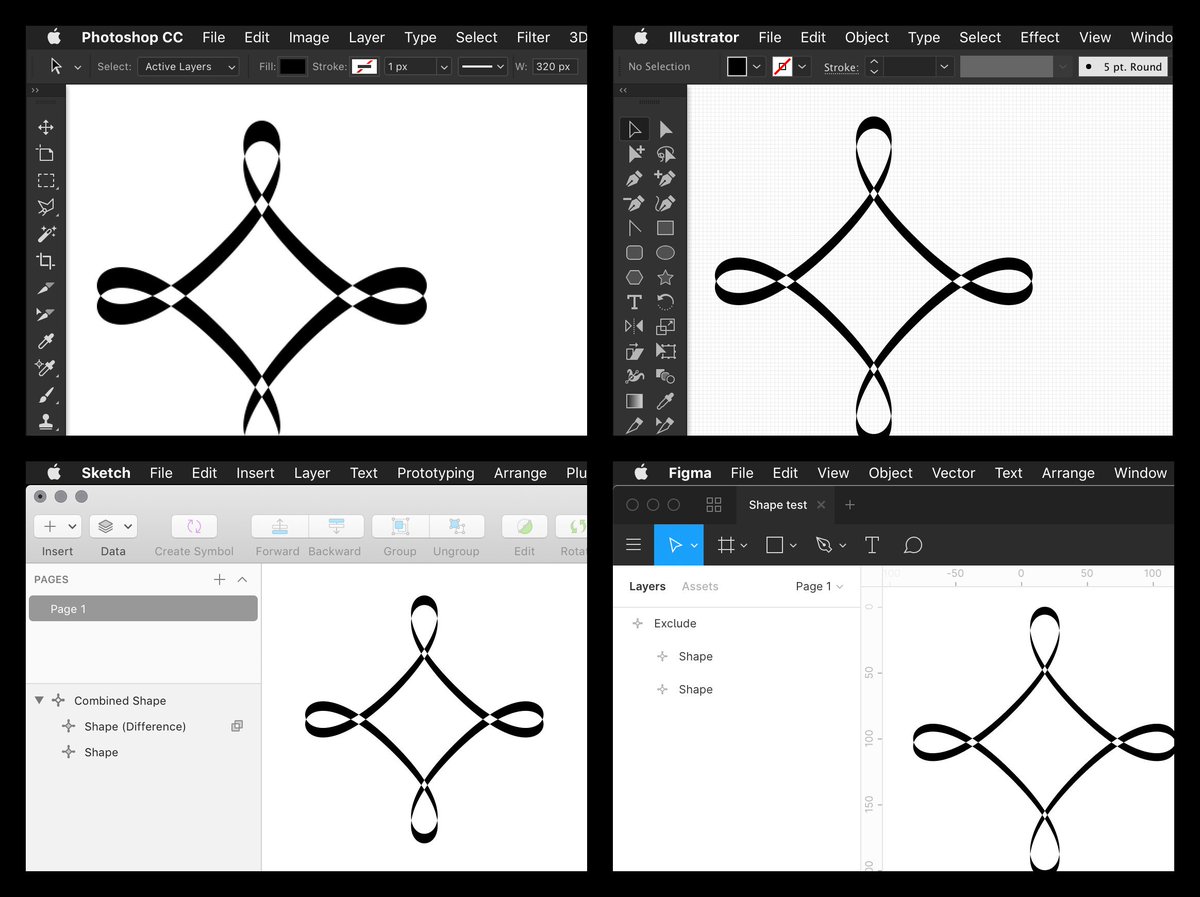The height and width of the screenshot is (897, 1200).
Task: Select Photoshop's Rectangular Marquee tool
Action: coord(46,181)
